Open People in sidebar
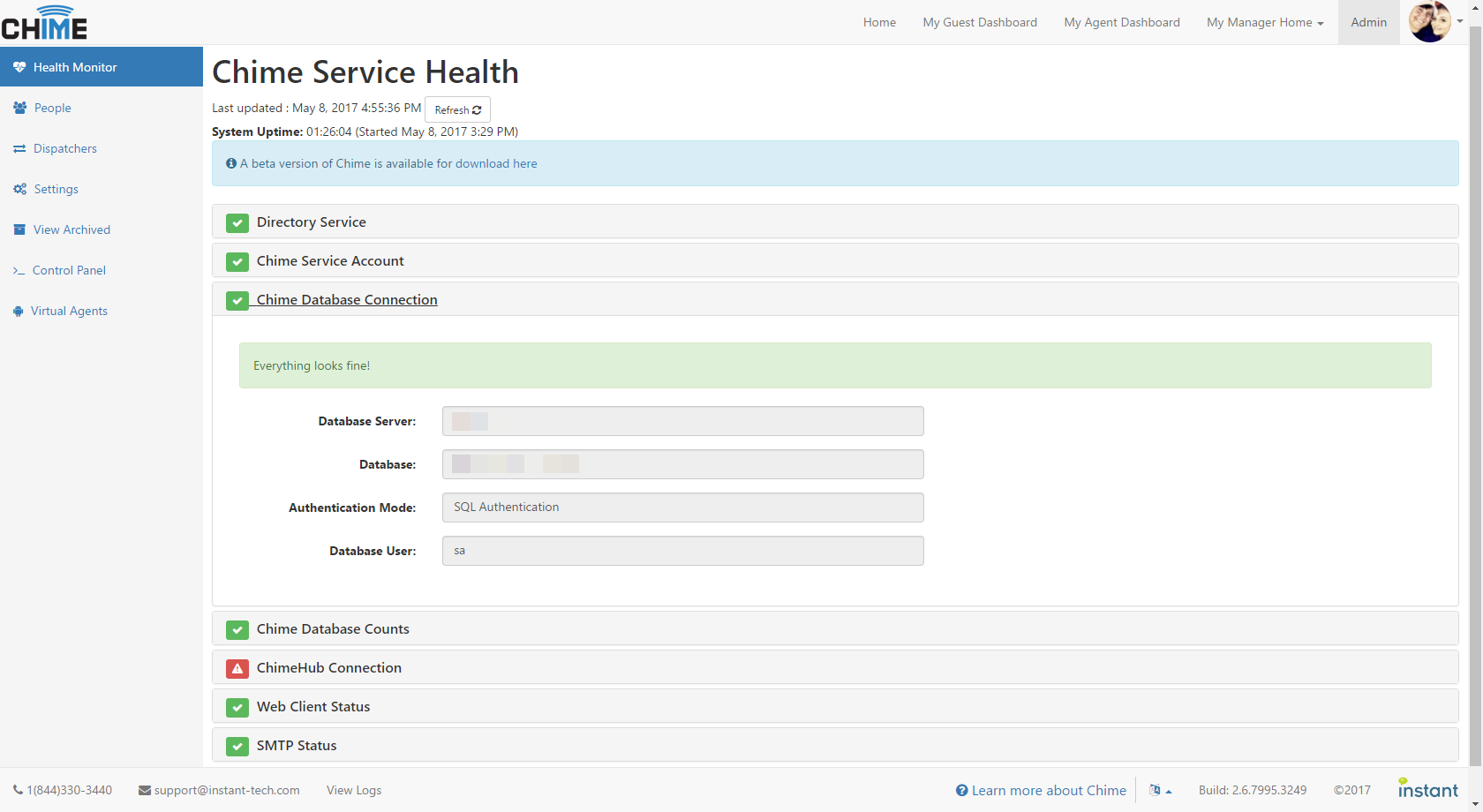1483x812 pixels. click(x=102, y=108)
